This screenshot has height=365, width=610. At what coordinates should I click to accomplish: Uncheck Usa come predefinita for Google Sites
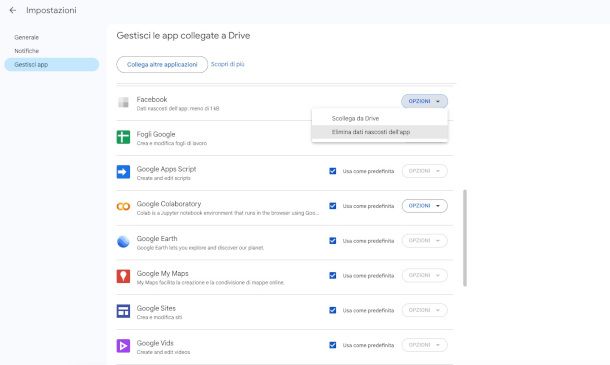[333, 310]
